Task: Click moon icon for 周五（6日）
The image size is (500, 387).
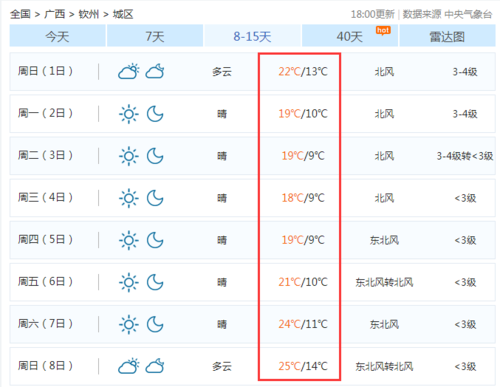Action: (x=155, y=283)
